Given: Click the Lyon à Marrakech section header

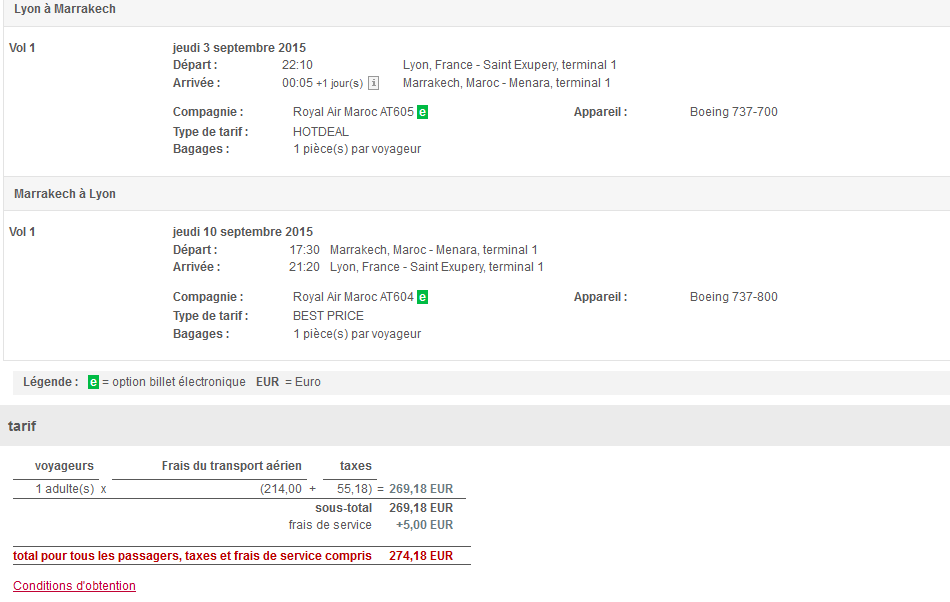Looking at the screenshot, I should pyautogui.click(x=65, y=9).
